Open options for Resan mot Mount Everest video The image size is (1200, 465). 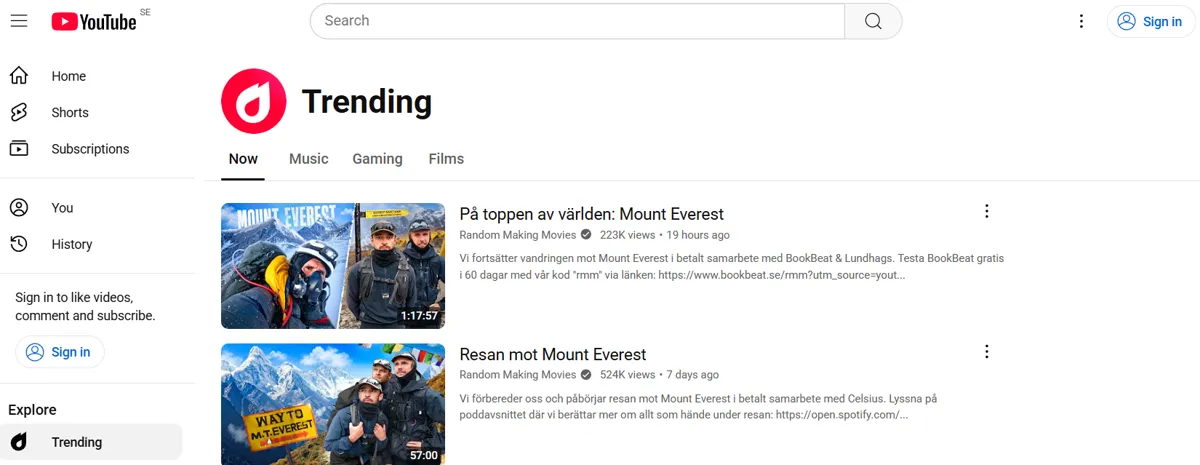coord(986,351)
